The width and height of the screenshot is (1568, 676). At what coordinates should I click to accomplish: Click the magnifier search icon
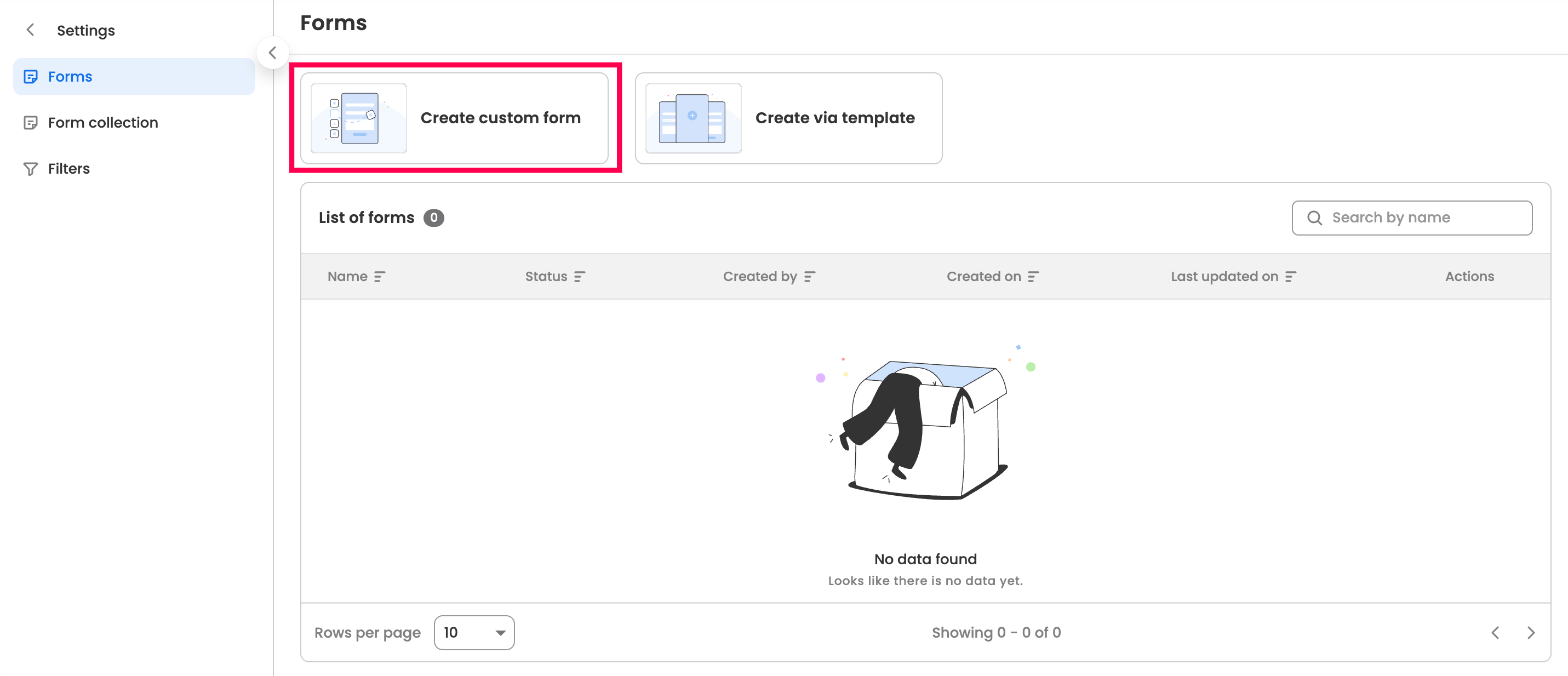[x=1314, y=218]
